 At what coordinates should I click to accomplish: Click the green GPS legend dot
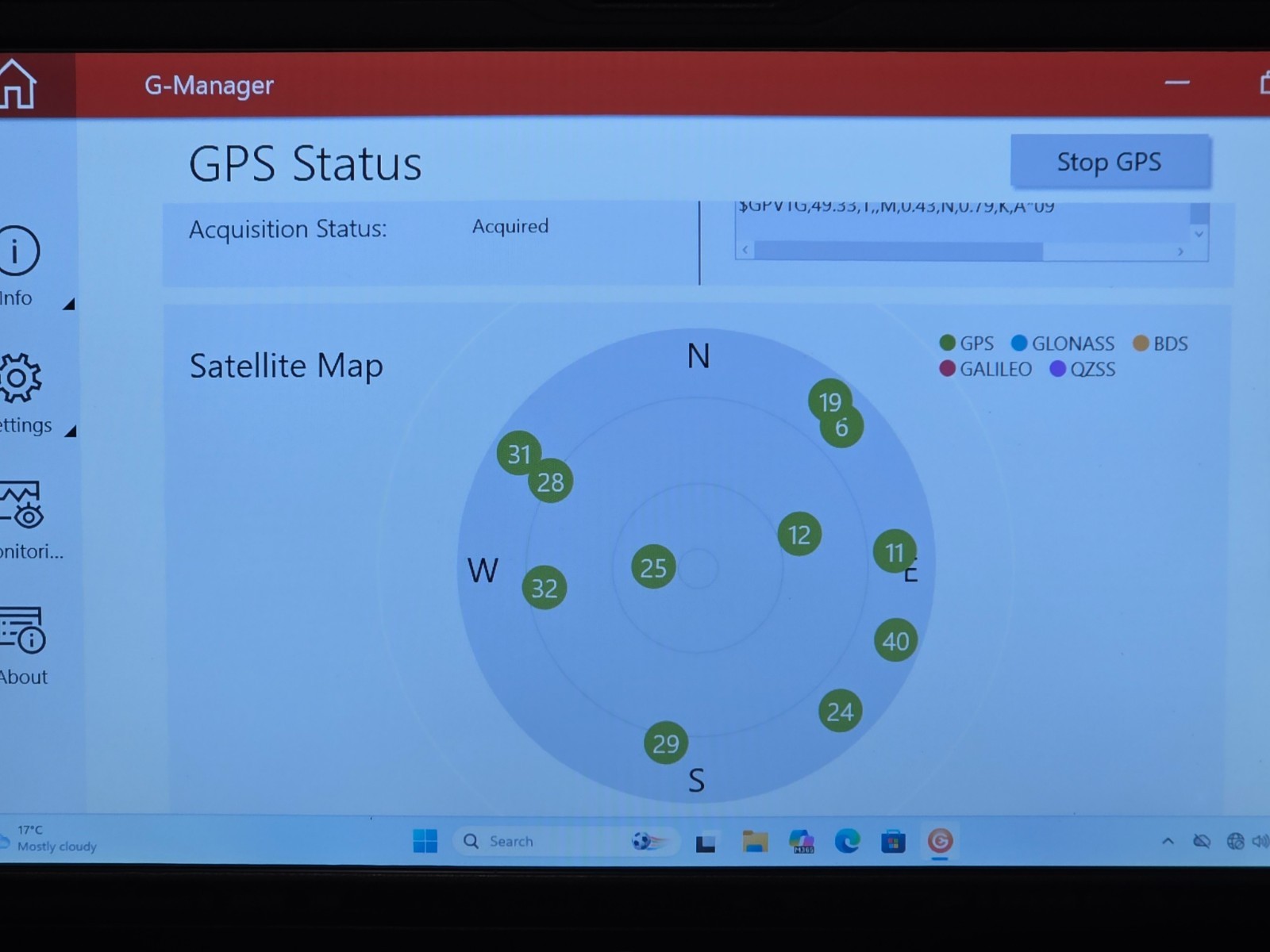click(x=947, y=343)
